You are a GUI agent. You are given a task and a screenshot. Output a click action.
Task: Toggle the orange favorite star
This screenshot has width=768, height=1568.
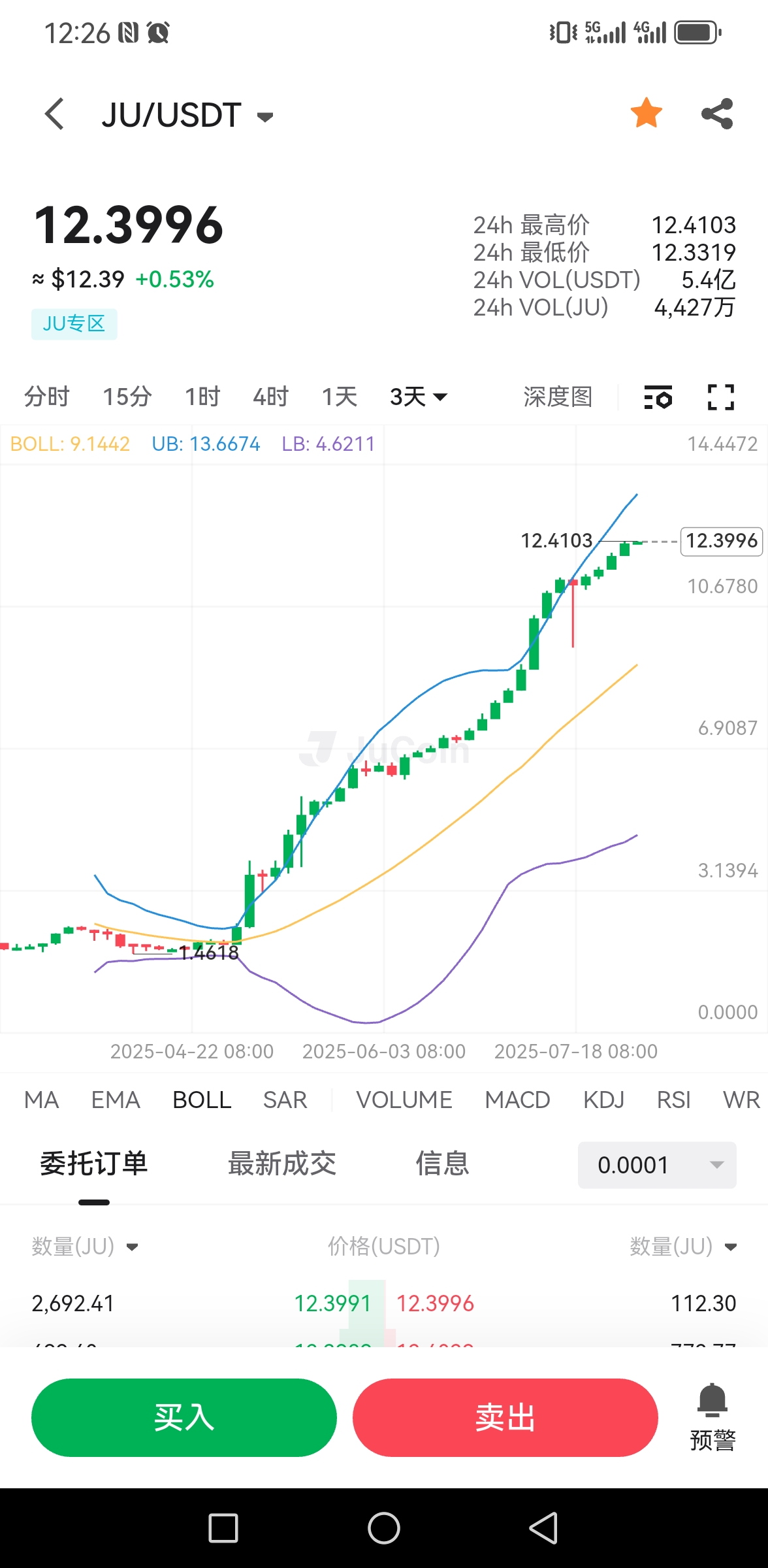647,114
